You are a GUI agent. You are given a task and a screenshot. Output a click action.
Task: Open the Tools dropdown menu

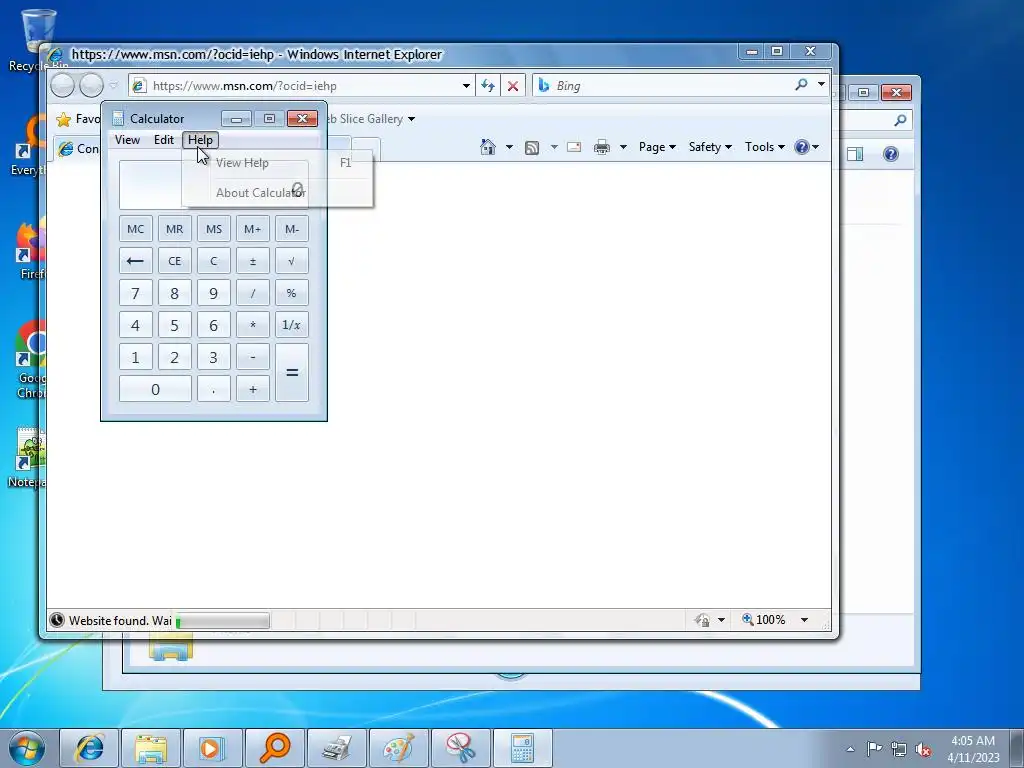765,147
